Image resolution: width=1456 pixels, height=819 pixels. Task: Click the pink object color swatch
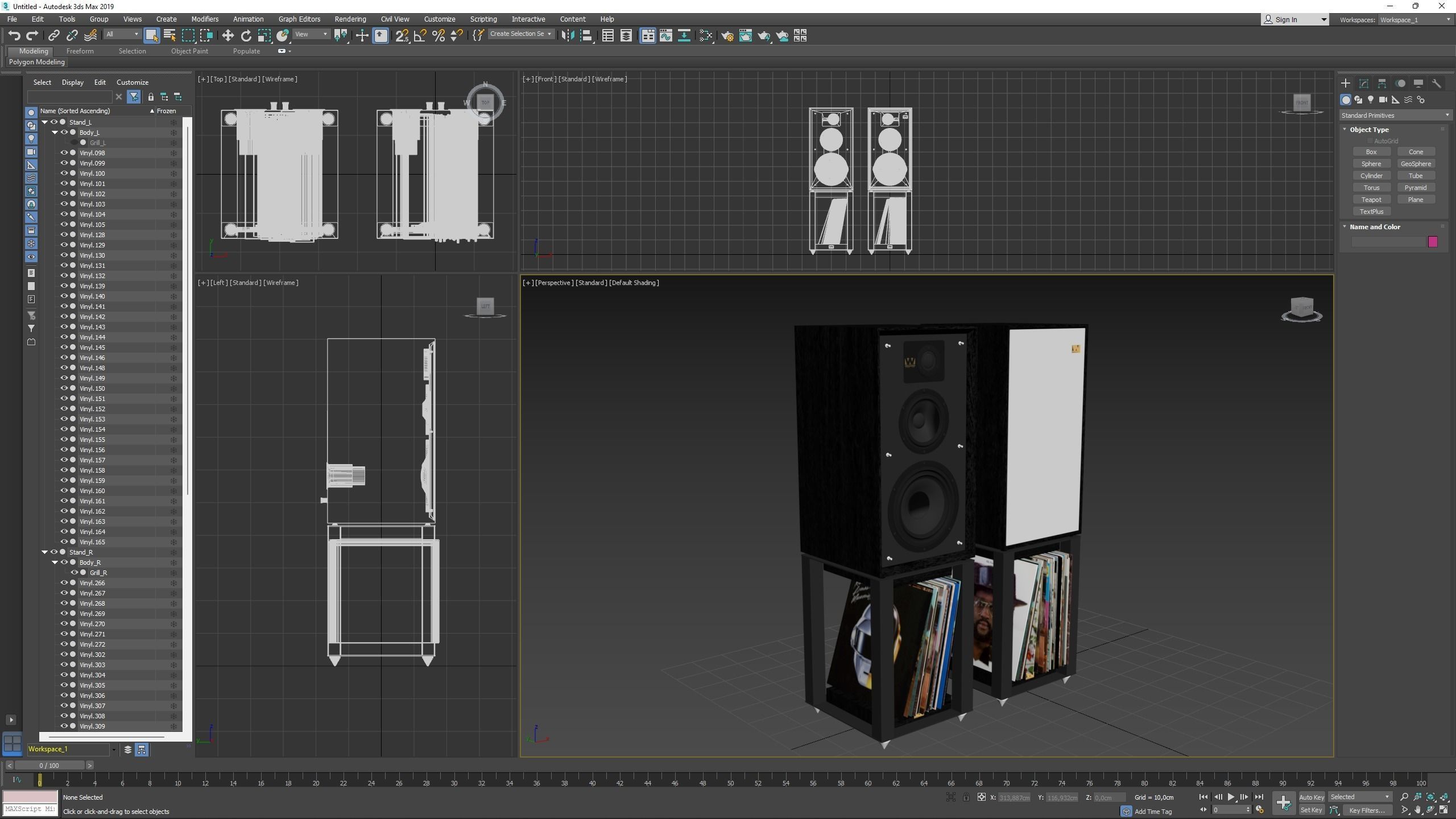coord(1433,242)
